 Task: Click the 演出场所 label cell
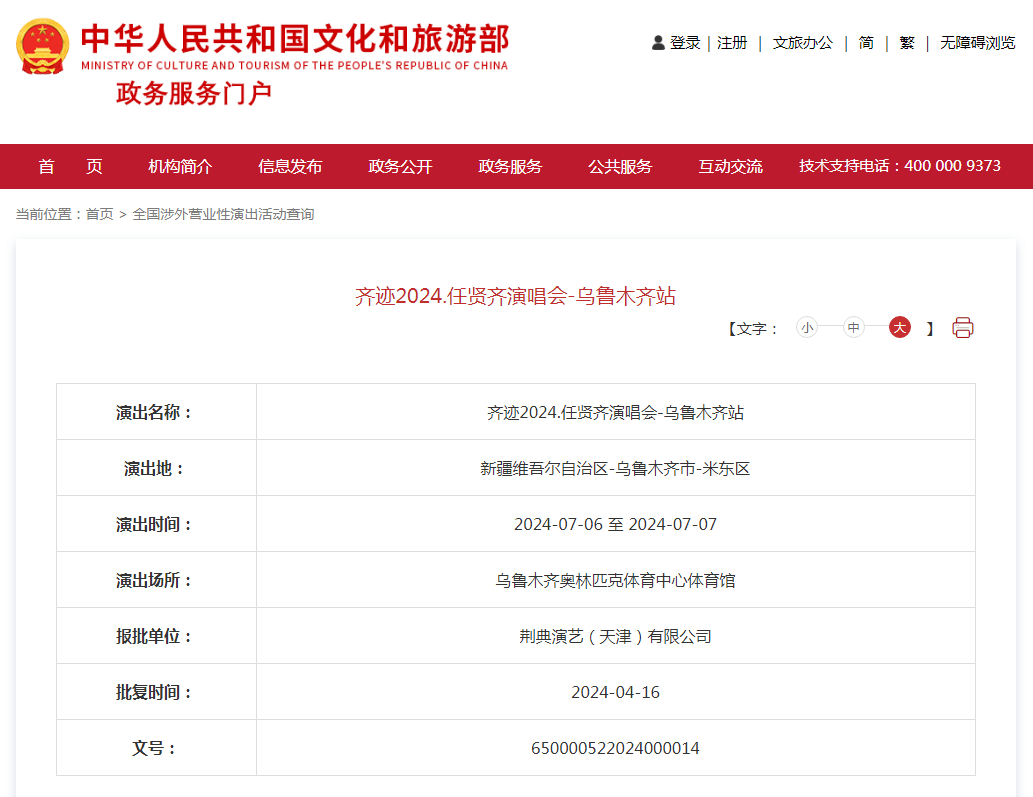[156, 580]
